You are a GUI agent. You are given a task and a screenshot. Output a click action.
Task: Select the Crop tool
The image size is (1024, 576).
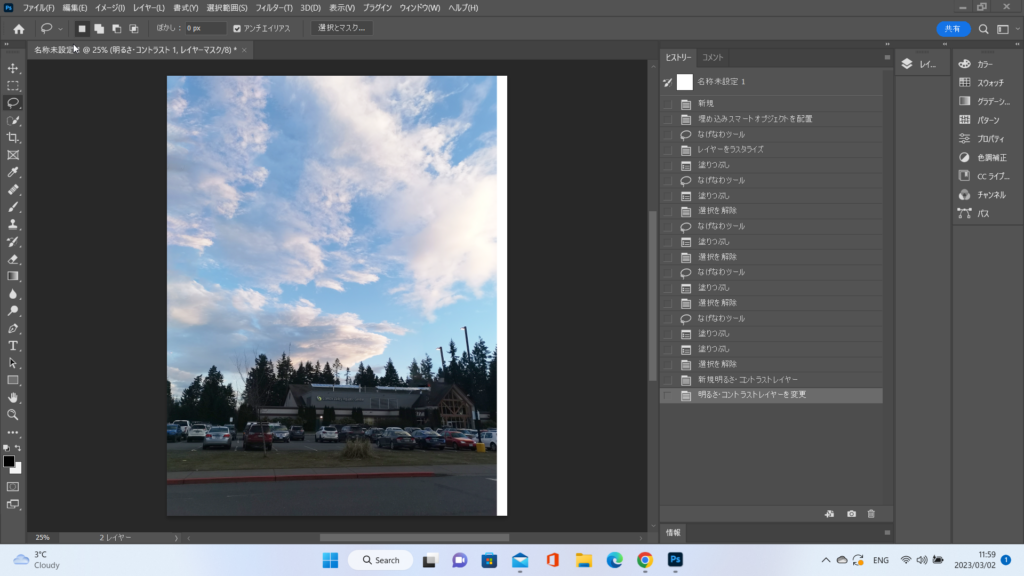[x=13, y=137]
